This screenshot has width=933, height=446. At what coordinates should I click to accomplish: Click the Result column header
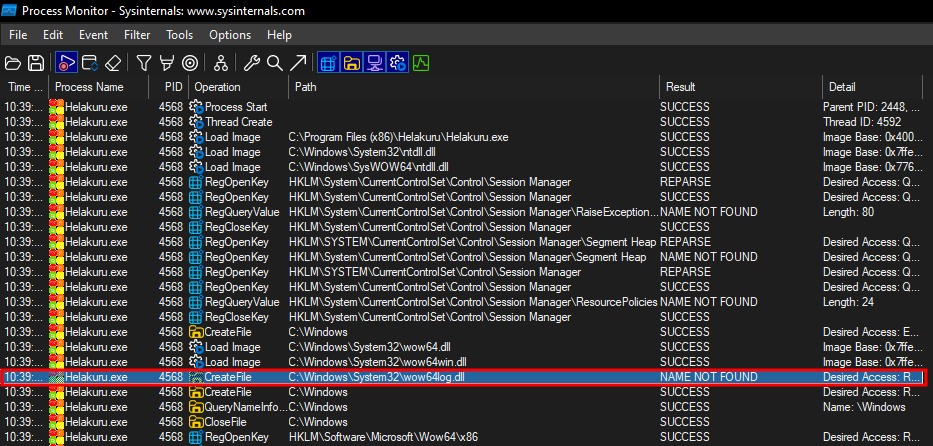tap(741, 87)
